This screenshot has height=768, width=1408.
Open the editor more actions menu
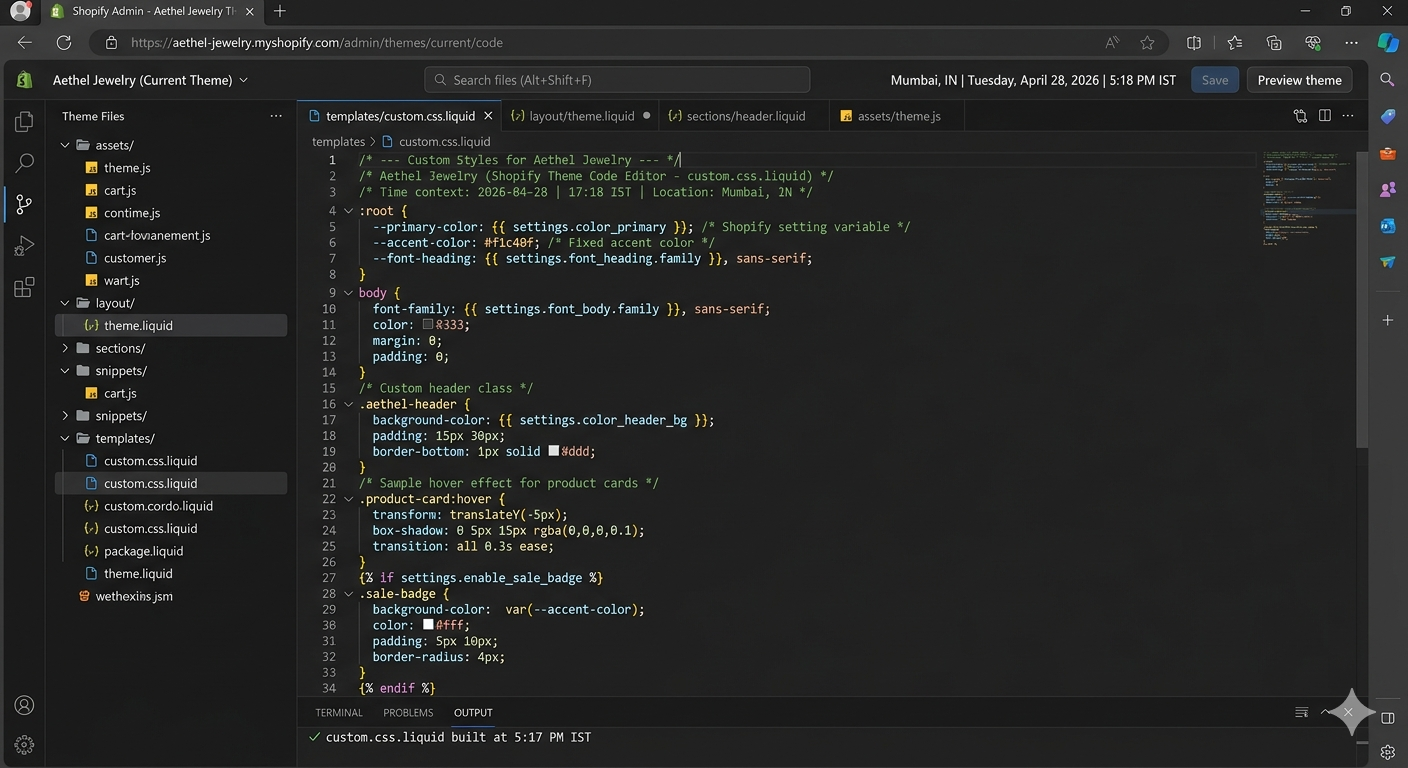coord(1349,116)
